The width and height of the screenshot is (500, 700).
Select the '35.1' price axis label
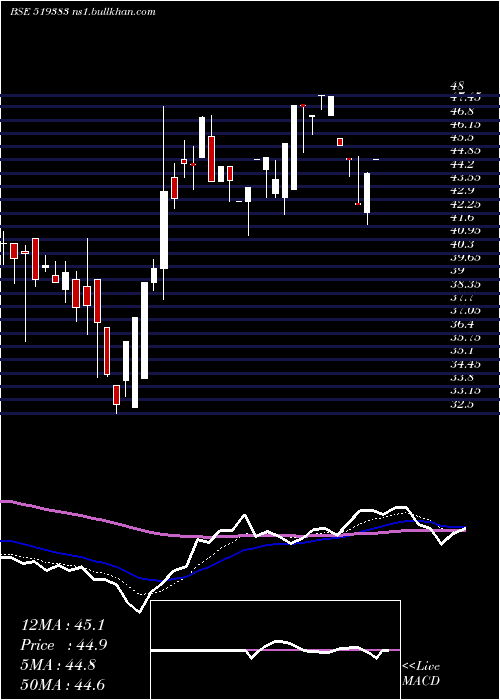(x=462, y=350)
